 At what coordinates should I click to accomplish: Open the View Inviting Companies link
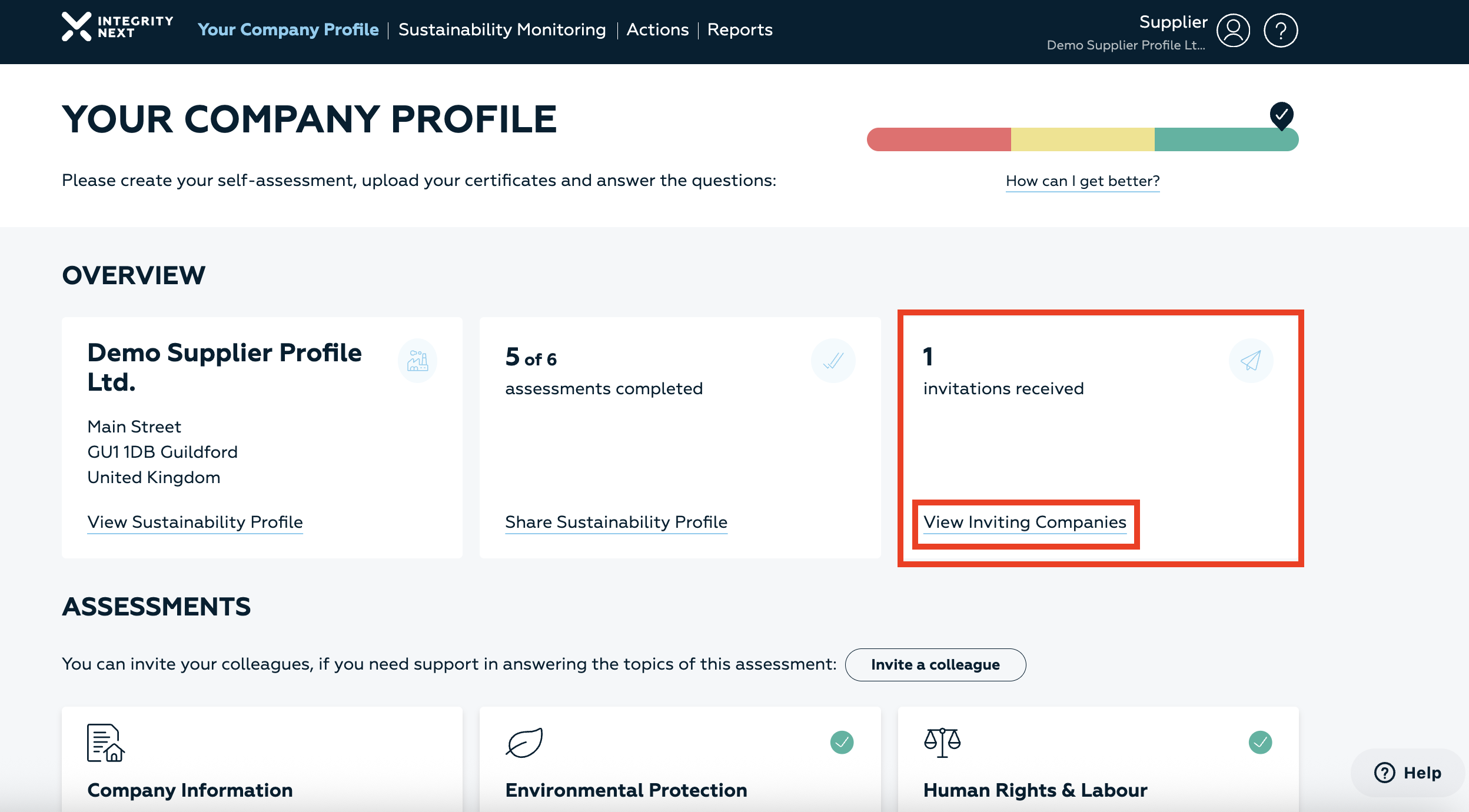click(1025, 523)
